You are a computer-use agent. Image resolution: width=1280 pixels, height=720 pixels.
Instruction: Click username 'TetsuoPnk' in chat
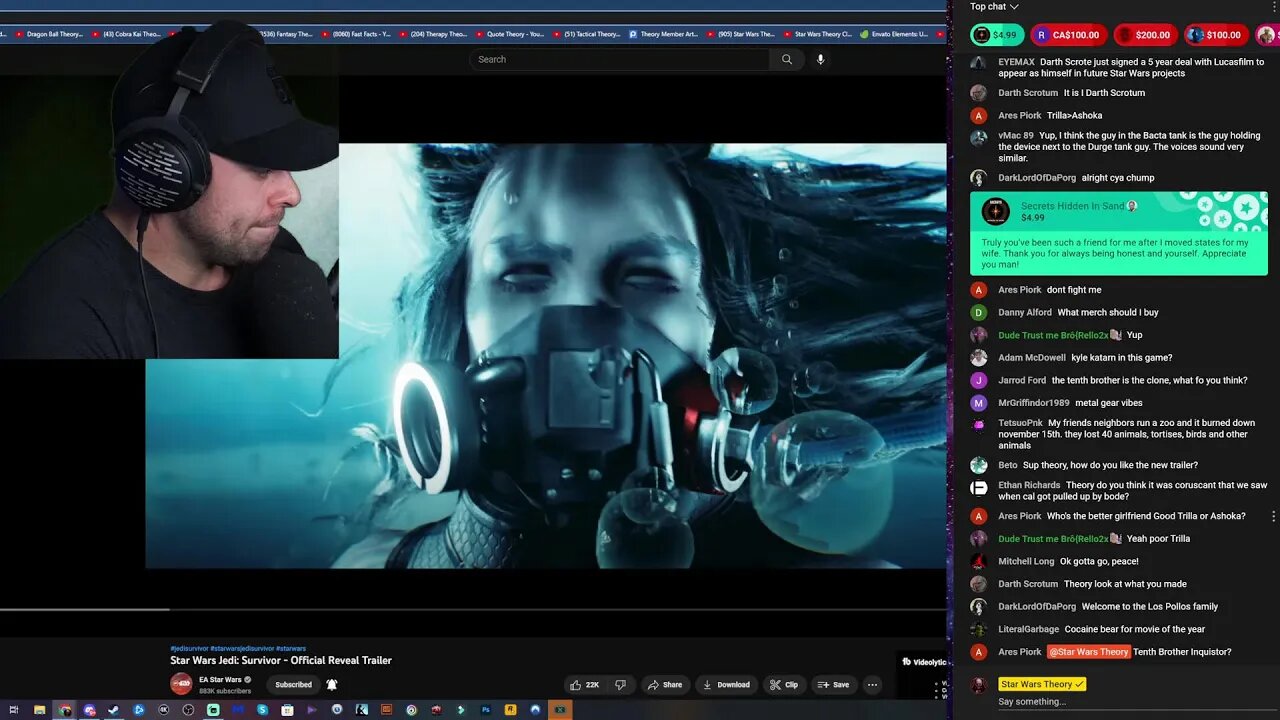tap(1020, 423)
